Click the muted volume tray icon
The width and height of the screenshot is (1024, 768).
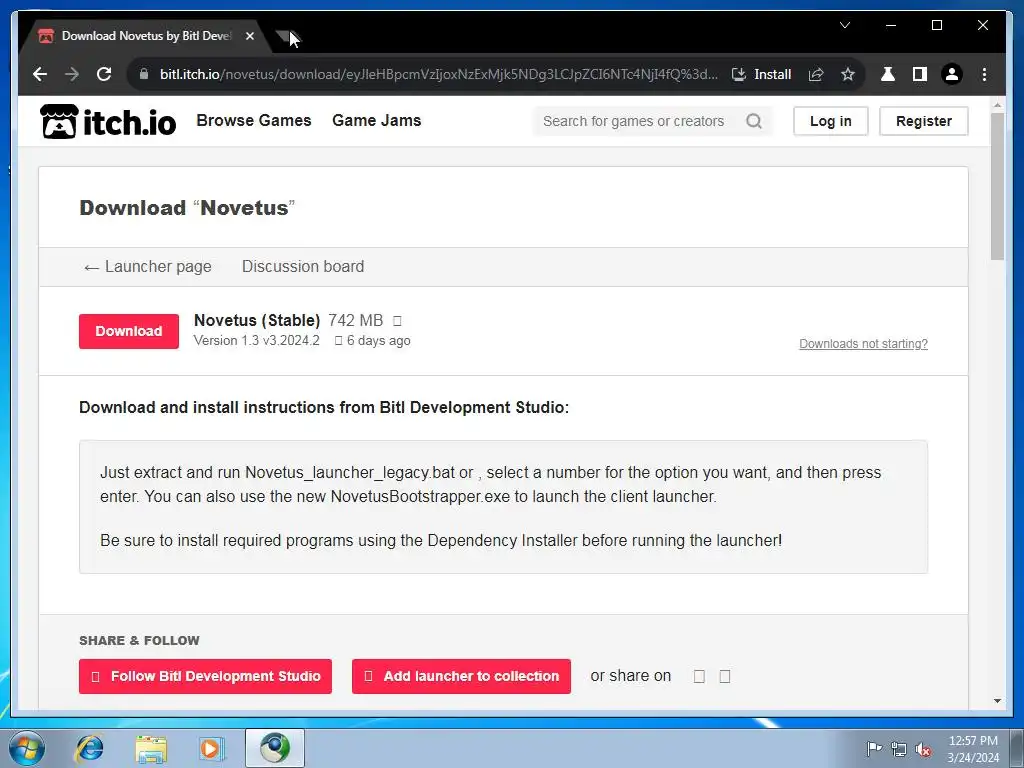pos(923,749)
